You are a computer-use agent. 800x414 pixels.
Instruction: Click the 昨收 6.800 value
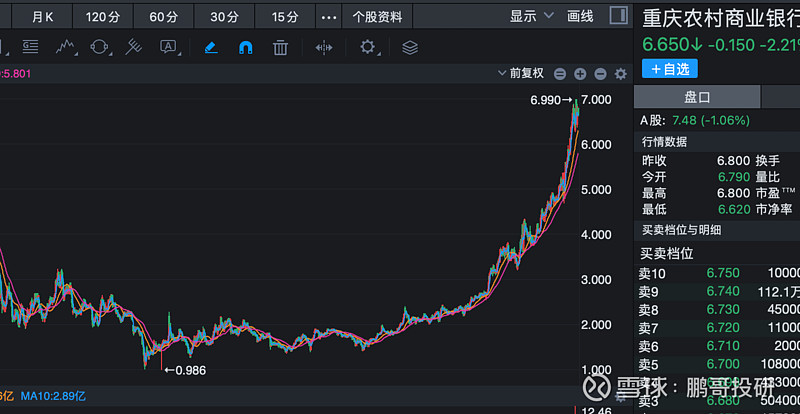tap(734, 161)
